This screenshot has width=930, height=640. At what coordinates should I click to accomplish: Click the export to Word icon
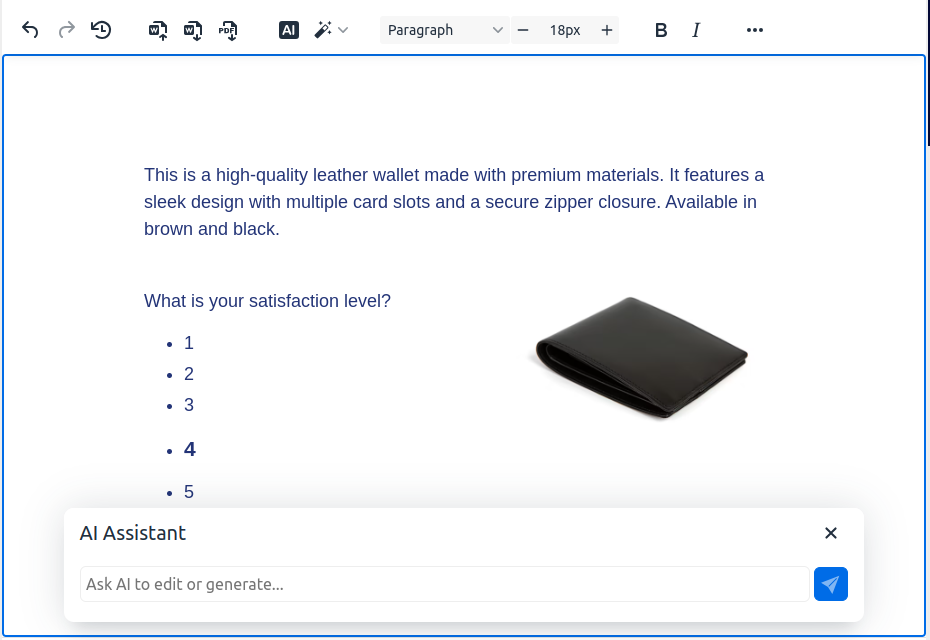coord(192,31)
